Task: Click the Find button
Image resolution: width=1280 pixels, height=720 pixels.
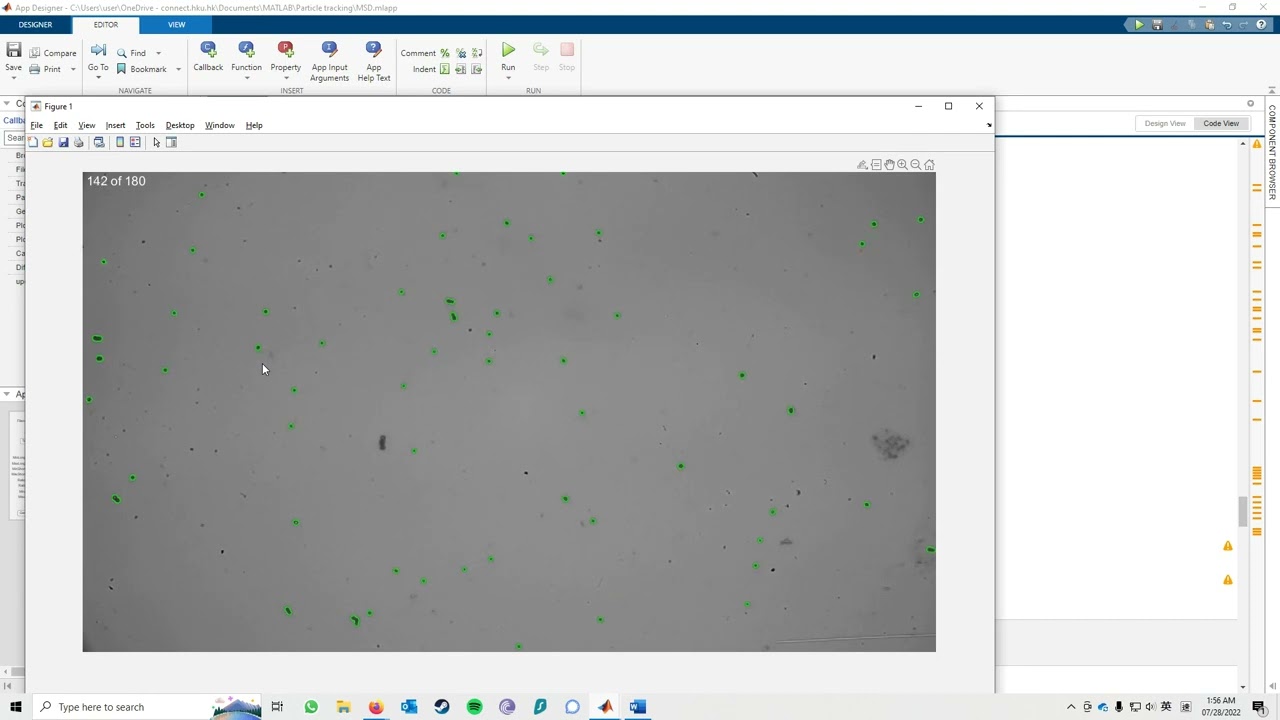Action: coord(131,53)
